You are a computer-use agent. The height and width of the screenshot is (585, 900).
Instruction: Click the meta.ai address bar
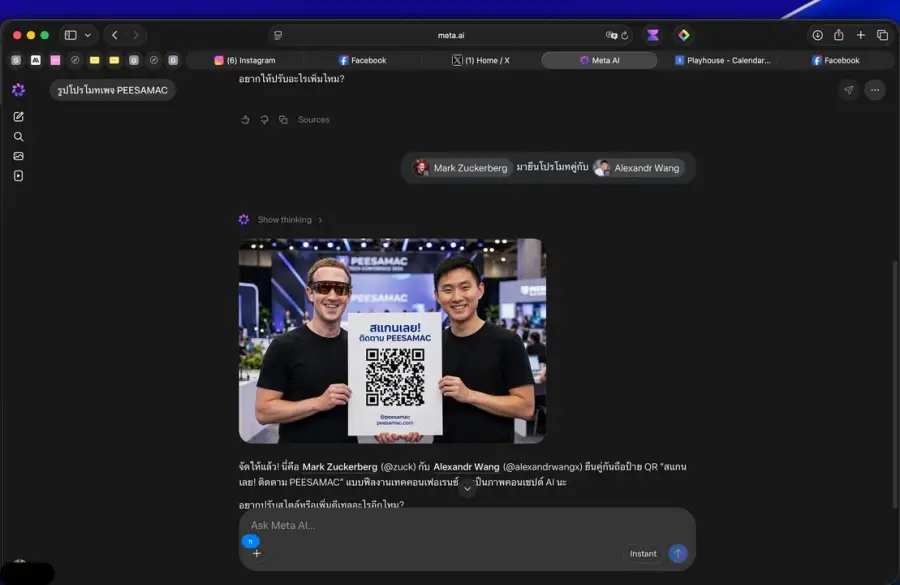pos(451,35)
